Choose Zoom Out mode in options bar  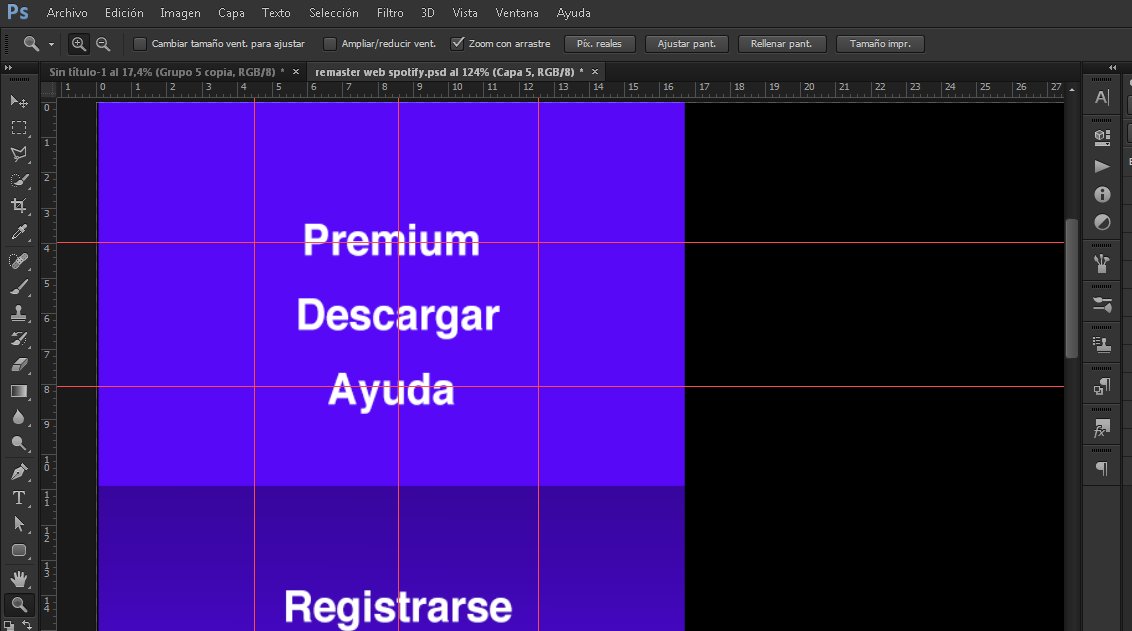click(x=103, y=44)
